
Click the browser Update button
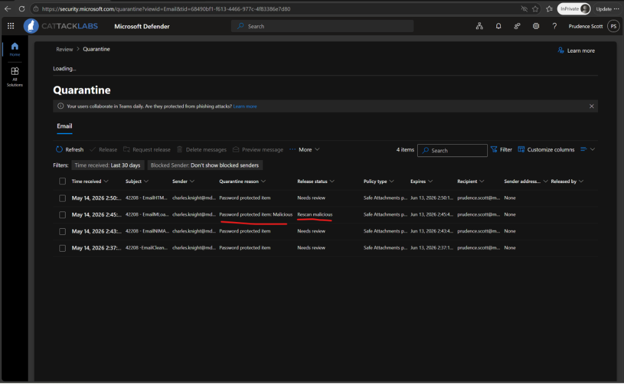point(607,9)
